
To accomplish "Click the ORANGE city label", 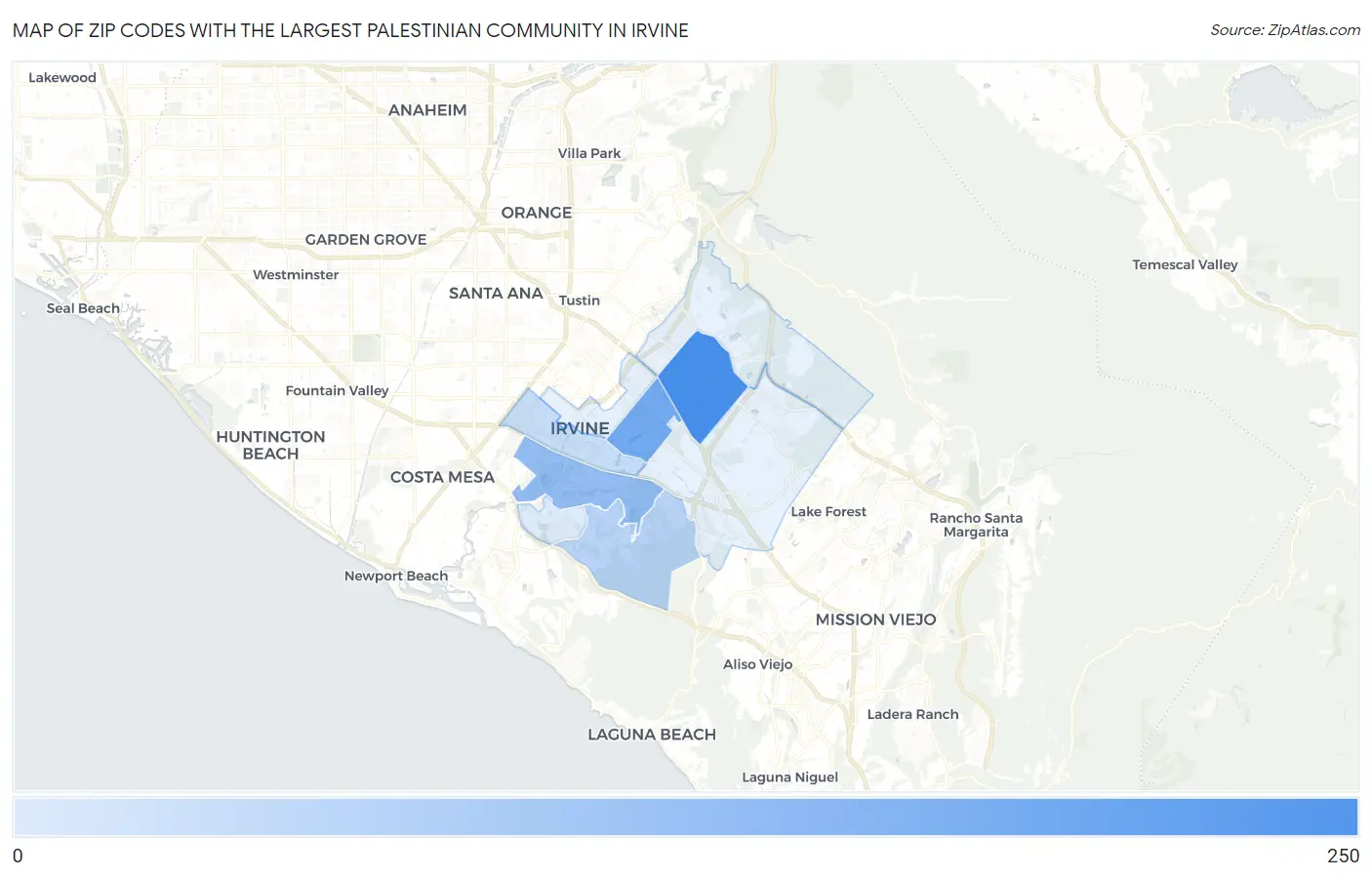I will [537, 213].
